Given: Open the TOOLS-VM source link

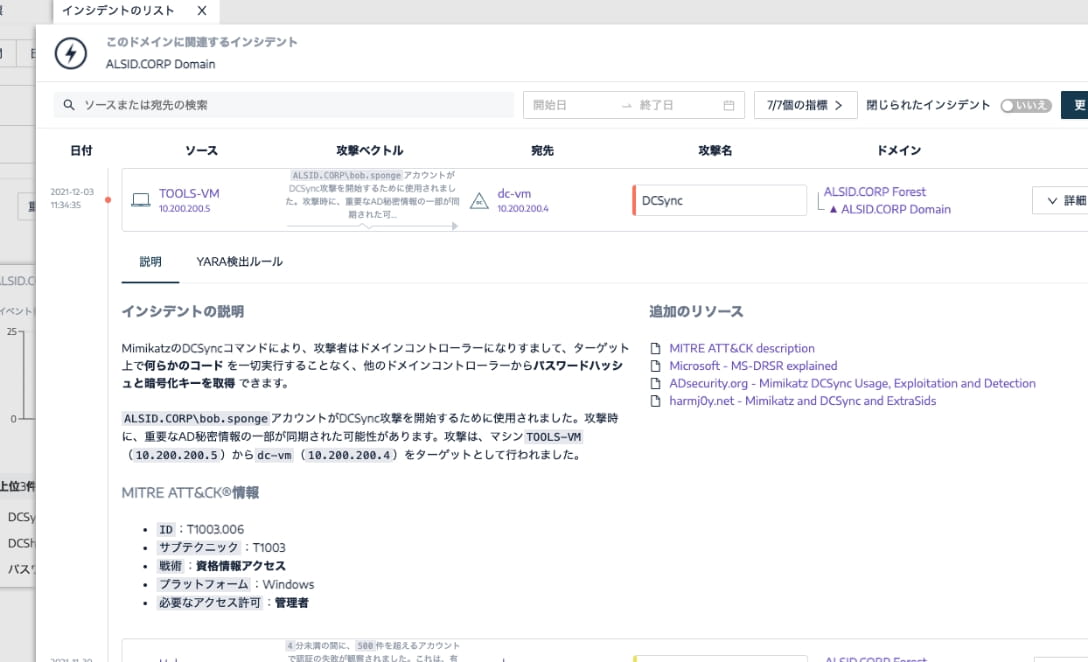Looking at the screenshot, I should [x=189, y=194].
